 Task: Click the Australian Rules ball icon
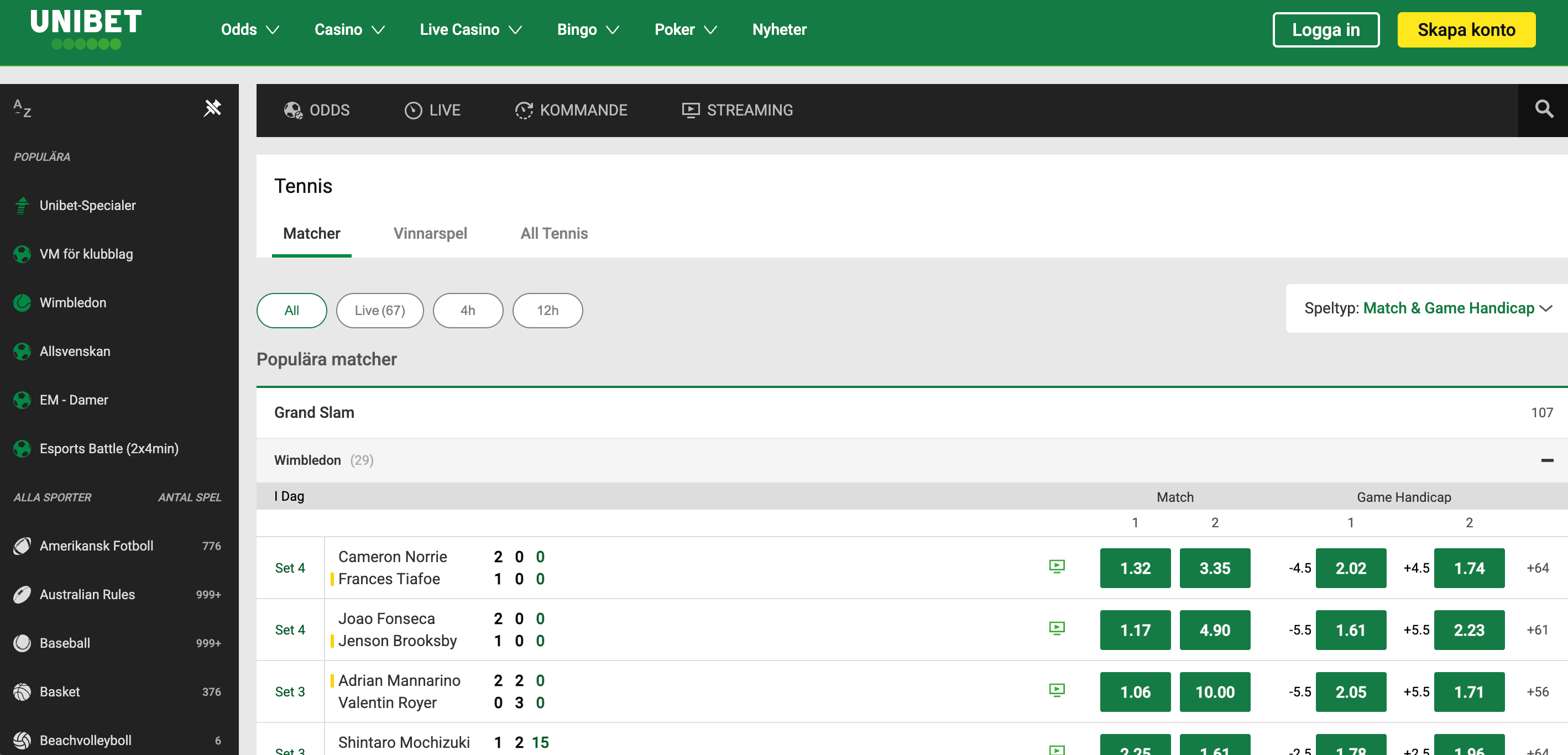pyautogui.click(x=22, y=595)
